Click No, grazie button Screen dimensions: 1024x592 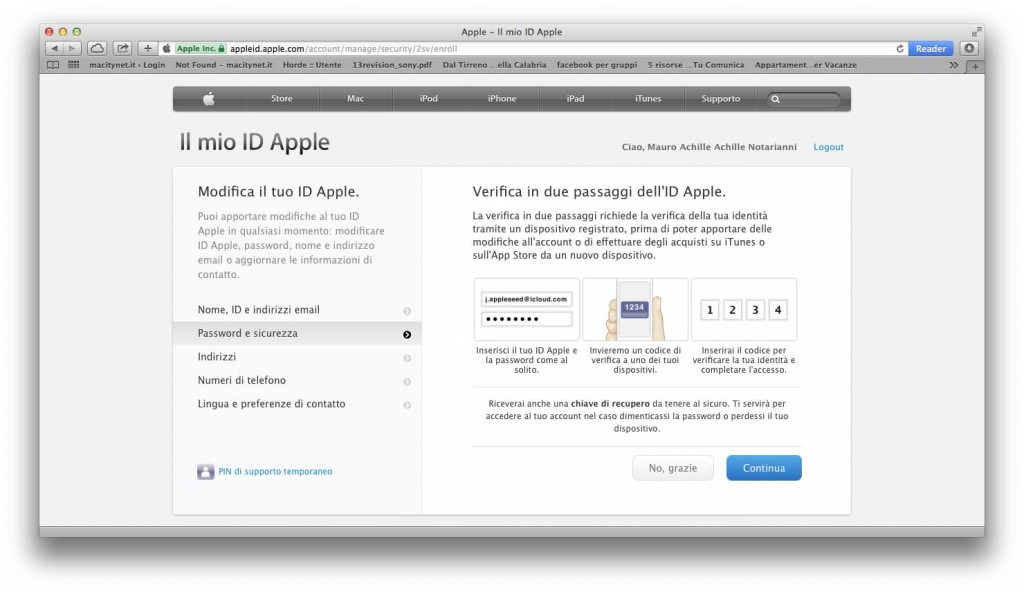[673, 468]
